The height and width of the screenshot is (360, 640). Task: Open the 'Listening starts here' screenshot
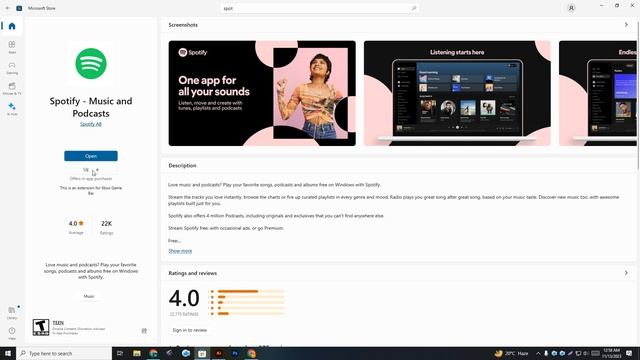point(457,93)
